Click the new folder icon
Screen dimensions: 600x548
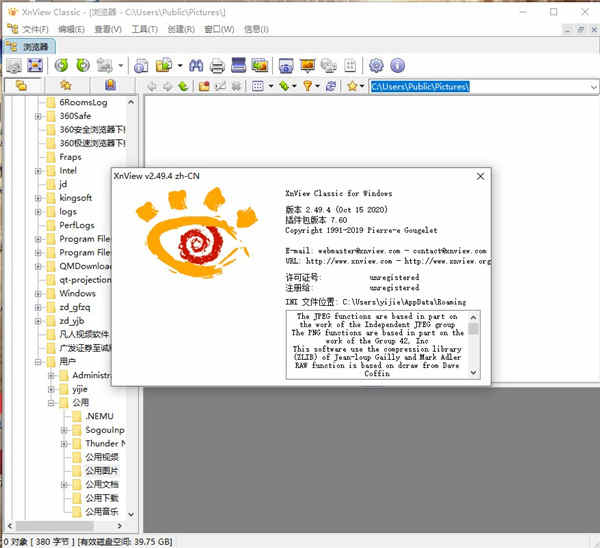tap(204, 86)
